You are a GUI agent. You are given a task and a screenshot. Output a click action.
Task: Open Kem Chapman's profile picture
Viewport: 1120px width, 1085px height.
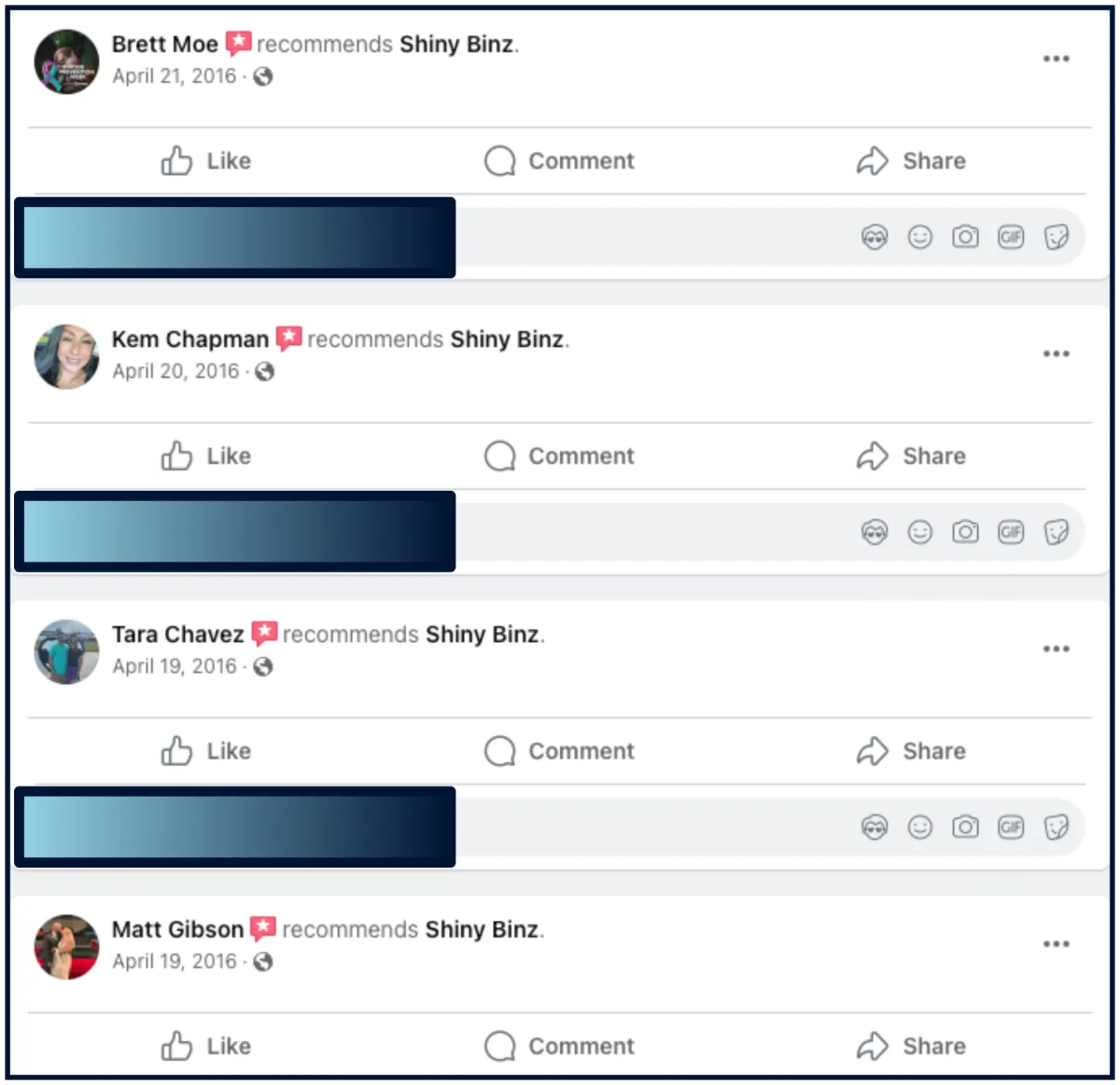(66, 356)
